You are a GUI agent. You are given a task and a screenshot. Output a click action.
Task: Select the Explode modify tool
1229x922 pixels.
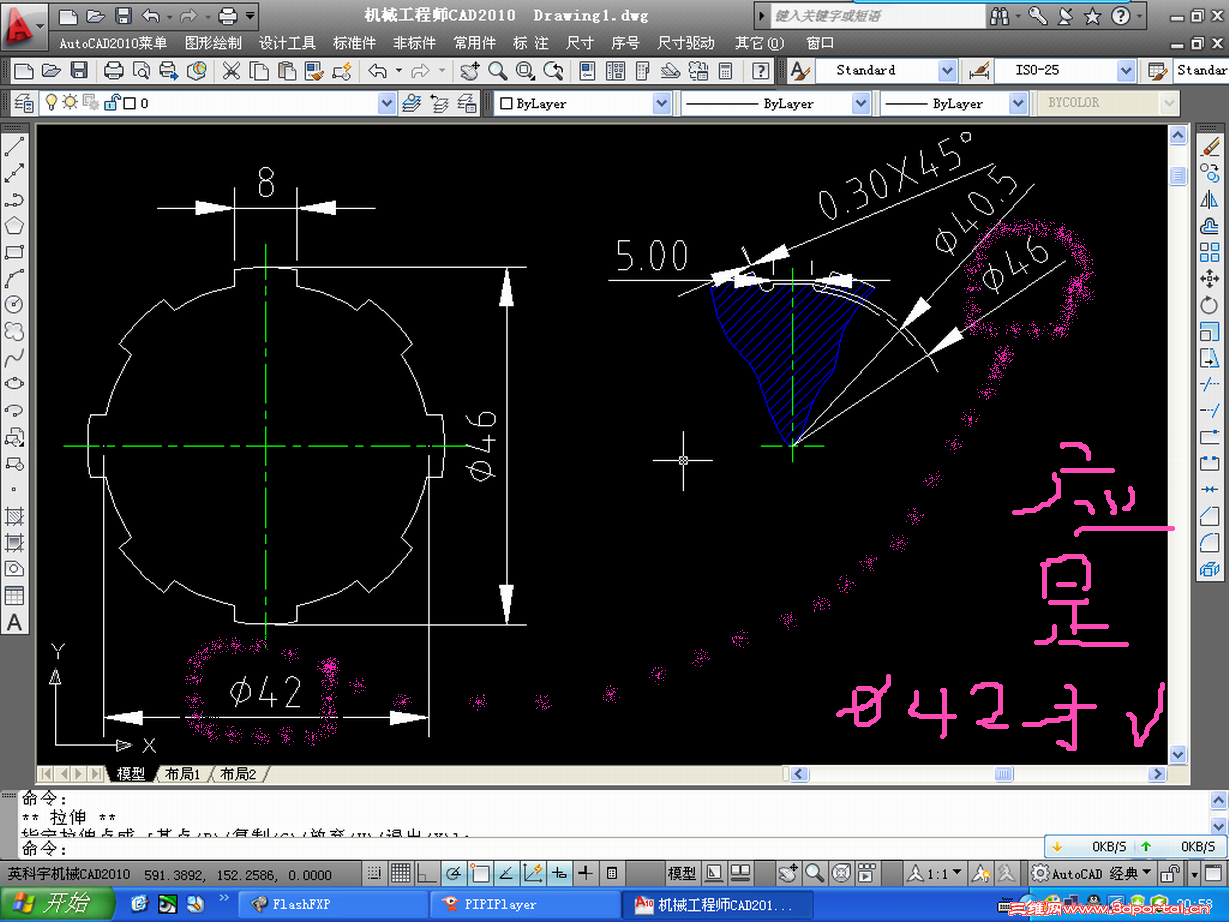click(1210, 569)
